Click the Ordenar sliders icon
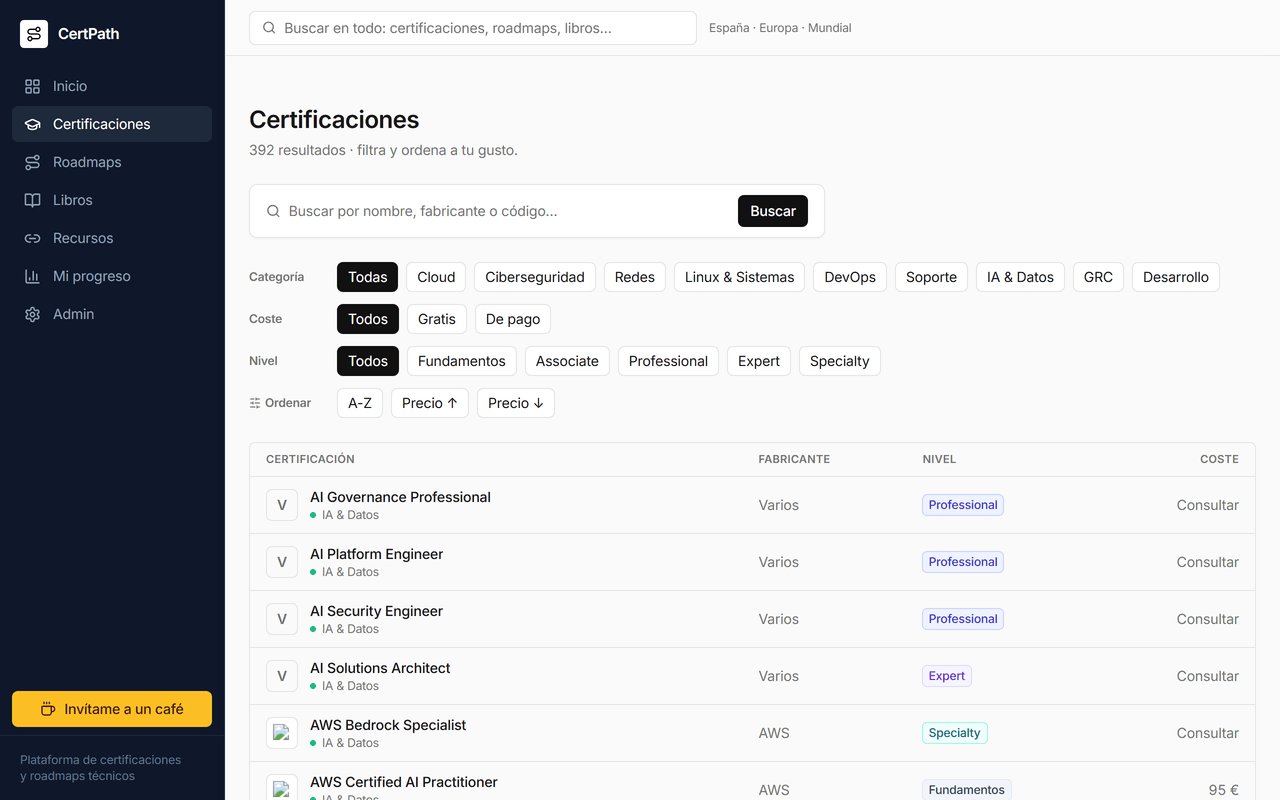The width and height of the screenshot is (1280, 800). point(255,403)
